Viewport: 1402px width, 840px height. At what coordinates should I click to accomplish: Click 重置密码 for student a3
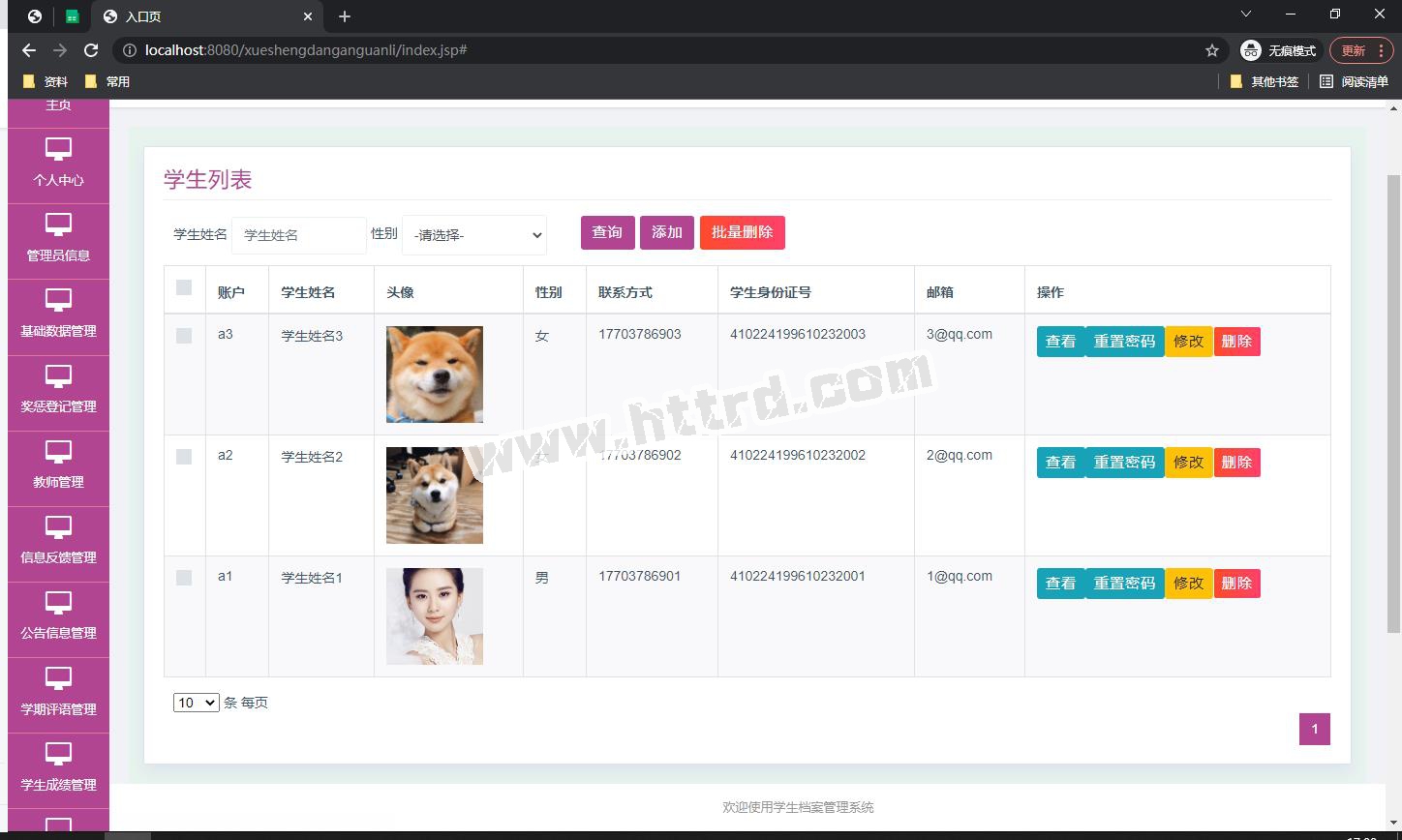(x=1124, y=342)
